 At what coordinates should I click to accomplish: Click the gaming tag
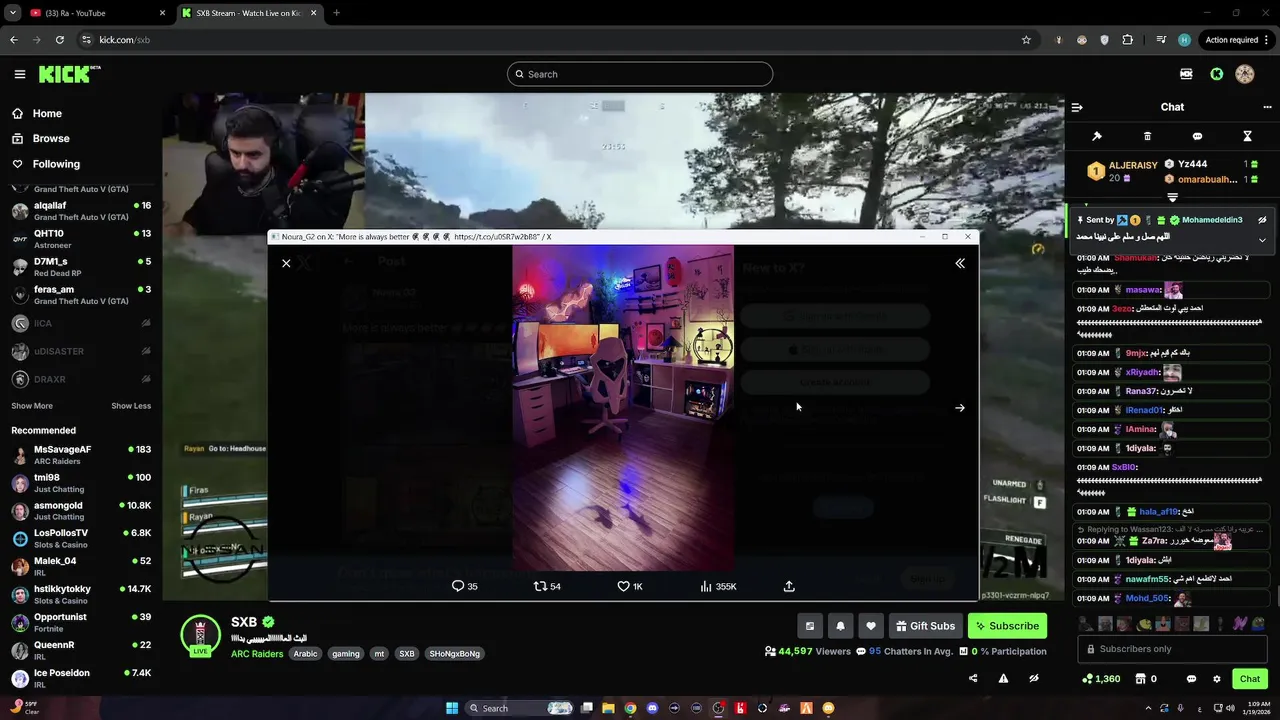coord(346,654)
